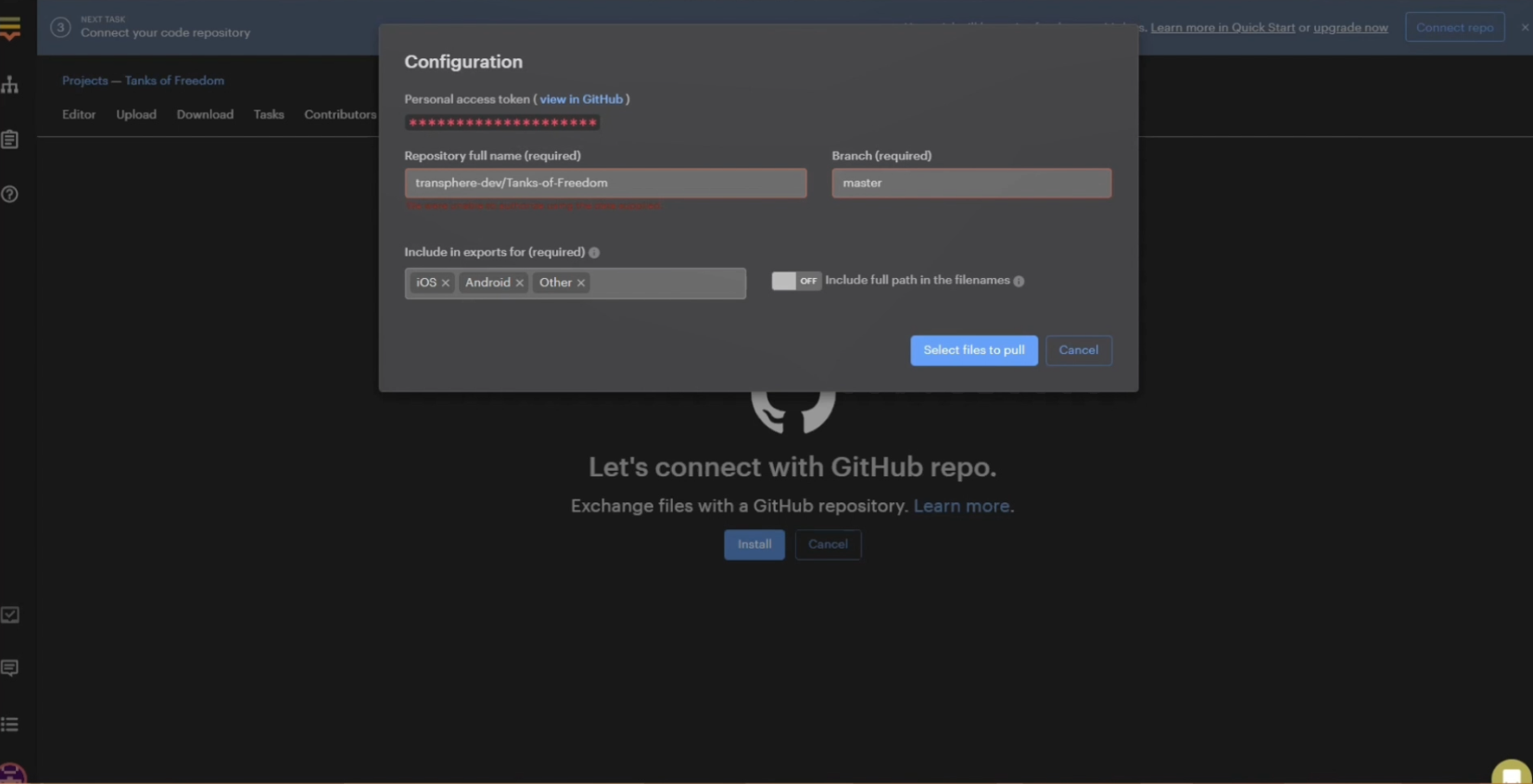Switch to the Editor tab

point(79,114)
